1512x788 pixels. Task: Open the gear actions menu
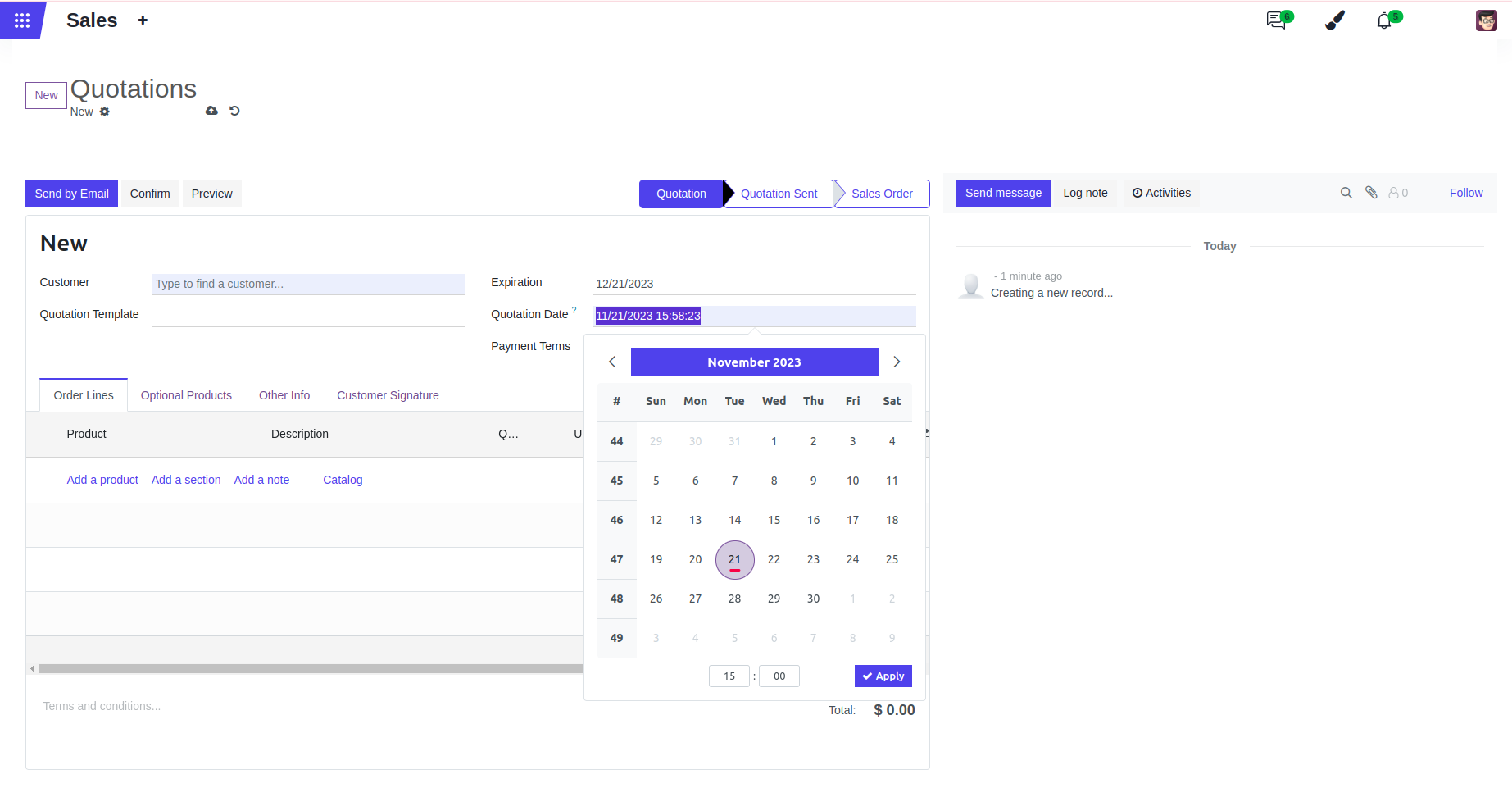pyautogui.click(x=105, y=112)
